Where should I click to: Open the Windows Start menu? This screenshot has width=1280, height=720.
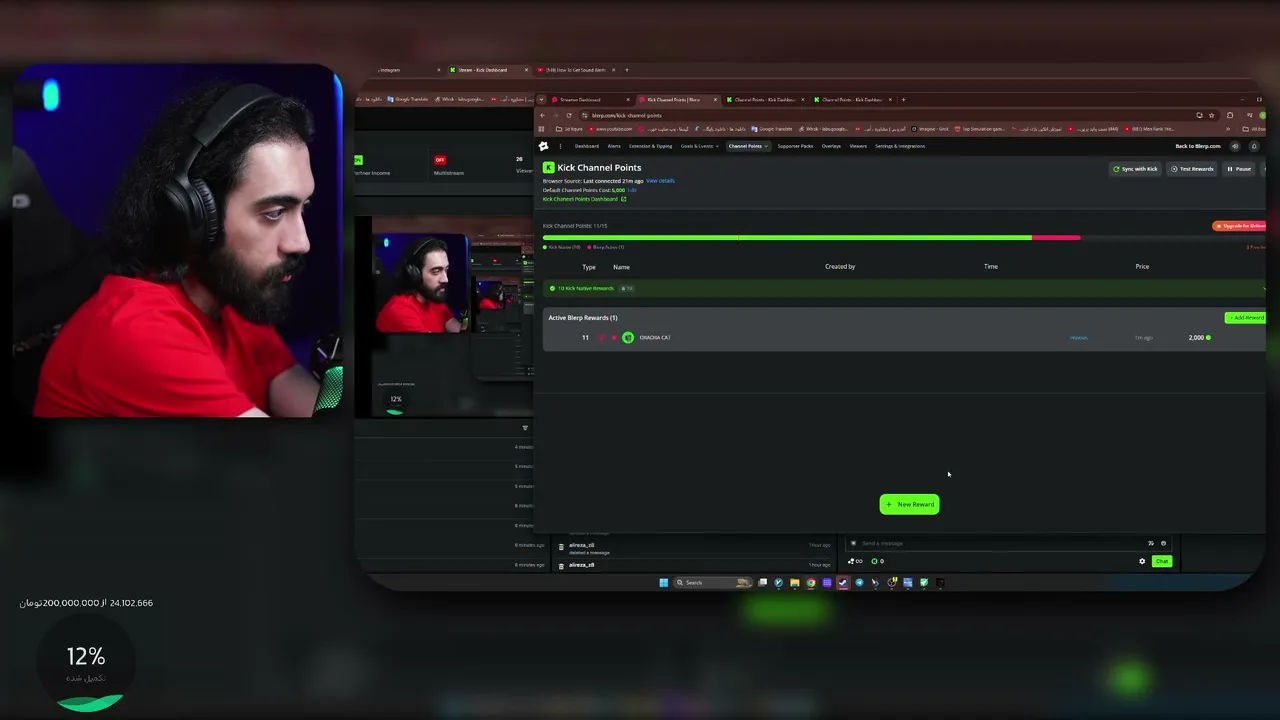pyautogui.click(x=663, y=582)
